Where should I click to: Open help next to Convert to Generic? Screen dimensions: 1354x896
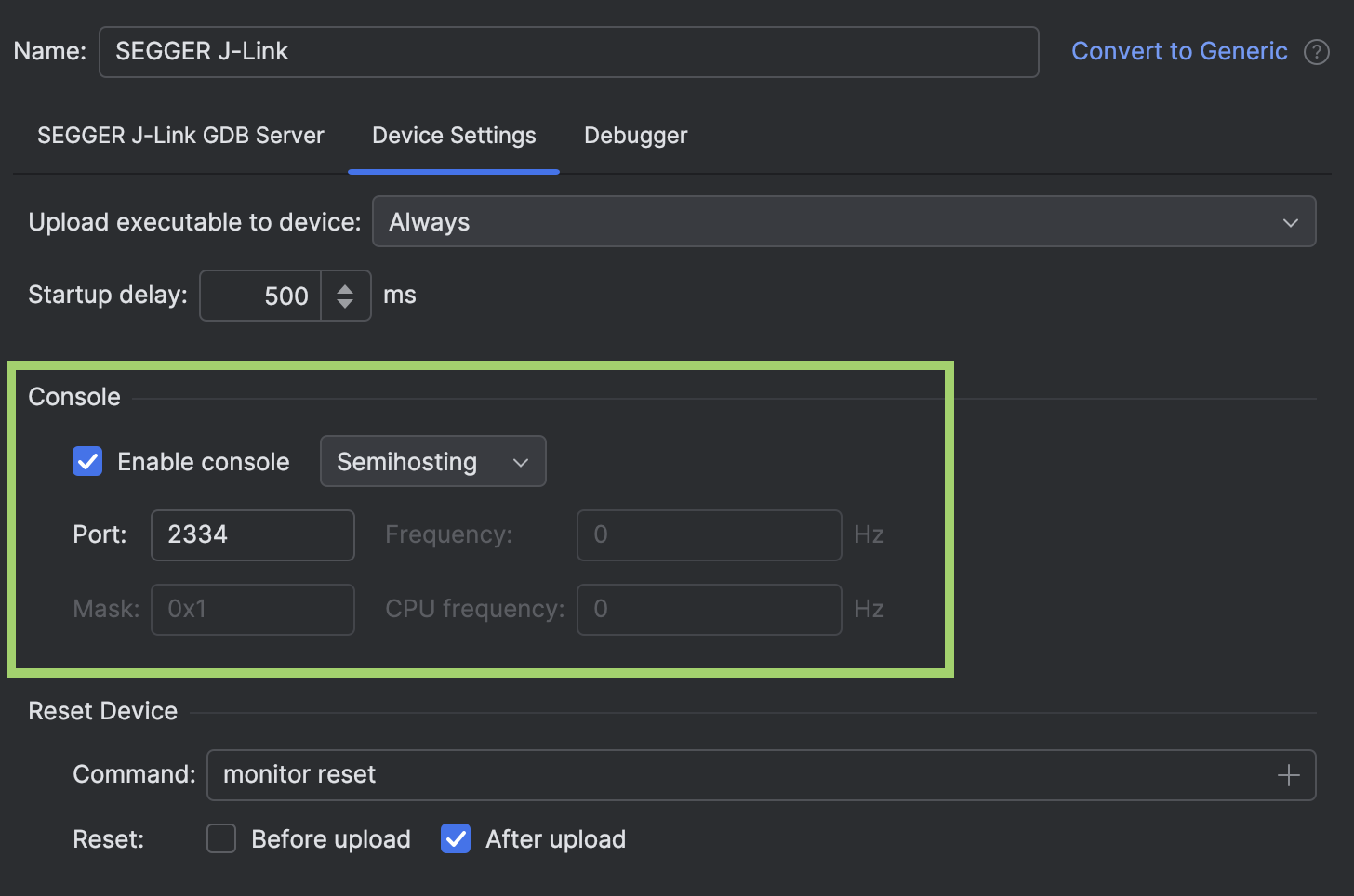[x=1318, y=52]
